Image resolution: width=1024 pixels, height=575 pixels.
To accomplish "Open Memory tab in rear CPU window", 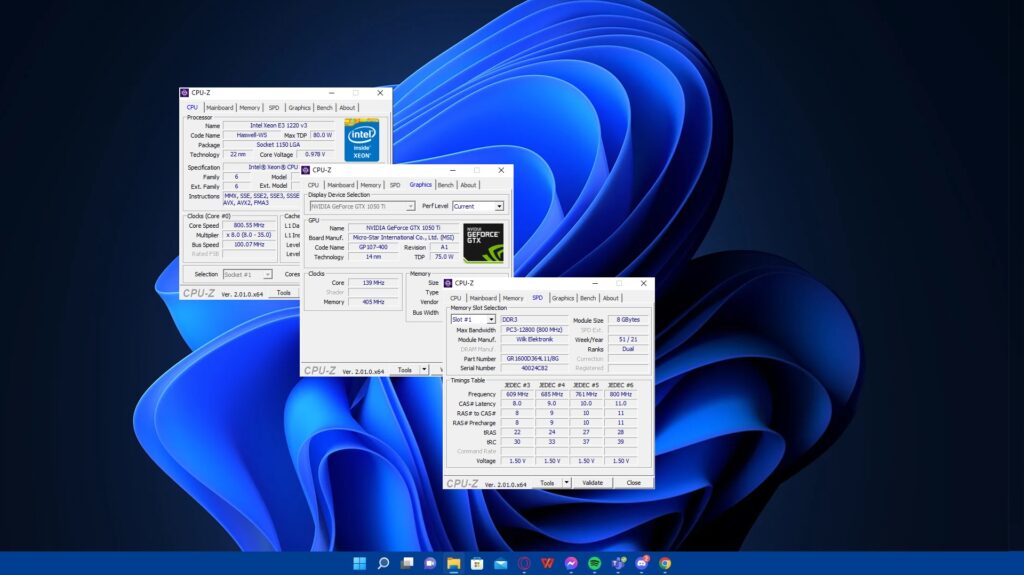I will [x=249, y=108].
